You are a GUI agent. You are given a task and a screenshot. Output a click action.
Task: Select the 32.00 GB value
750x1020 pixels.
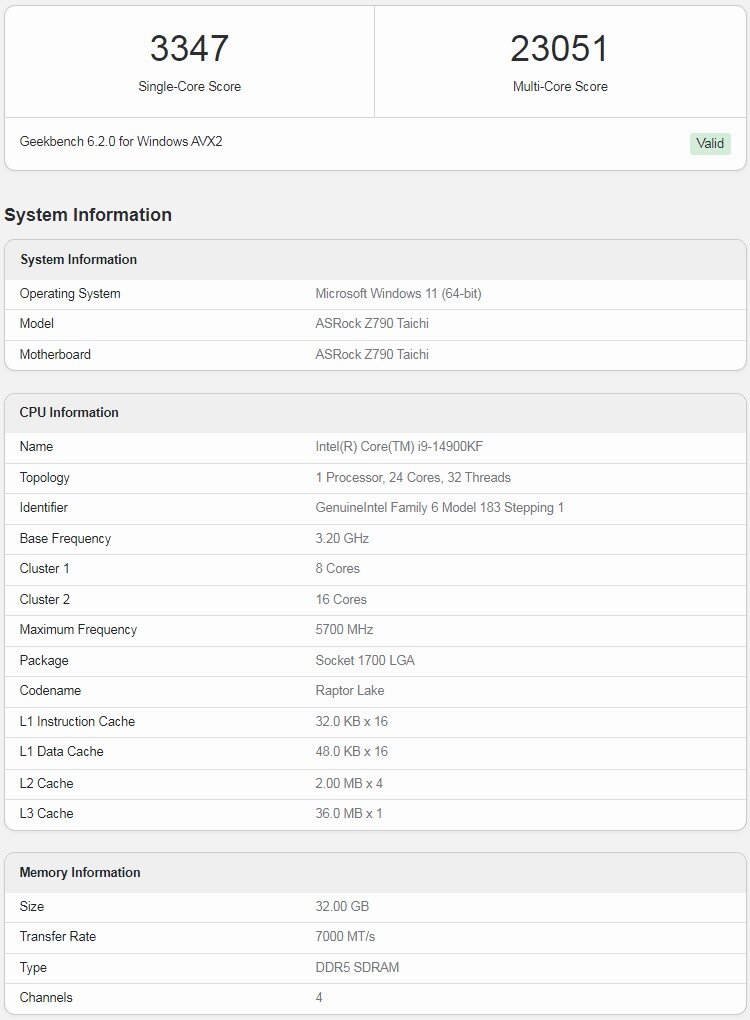point(342,906)
